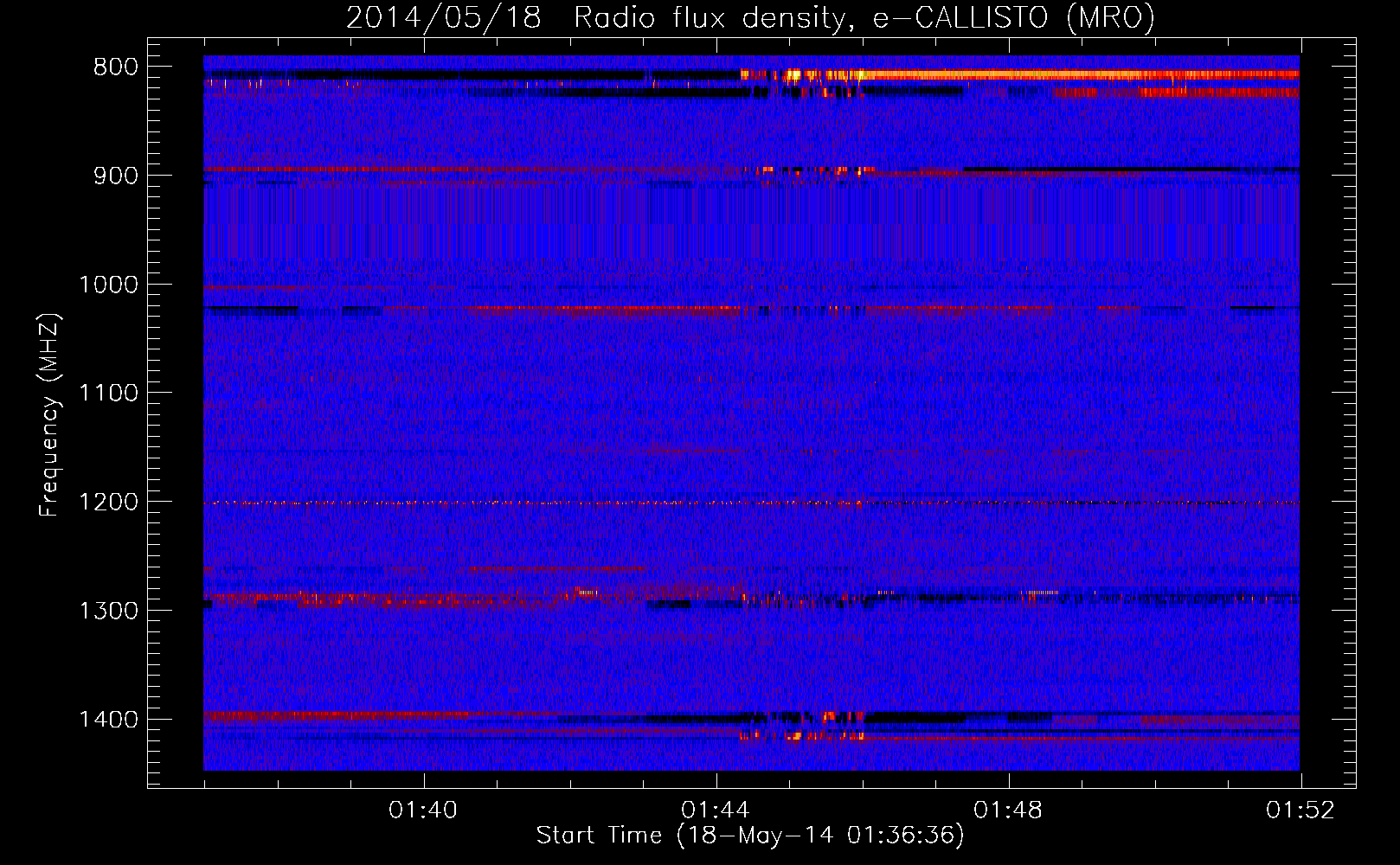Click the '01:40' time tick label

click(423, 811)
